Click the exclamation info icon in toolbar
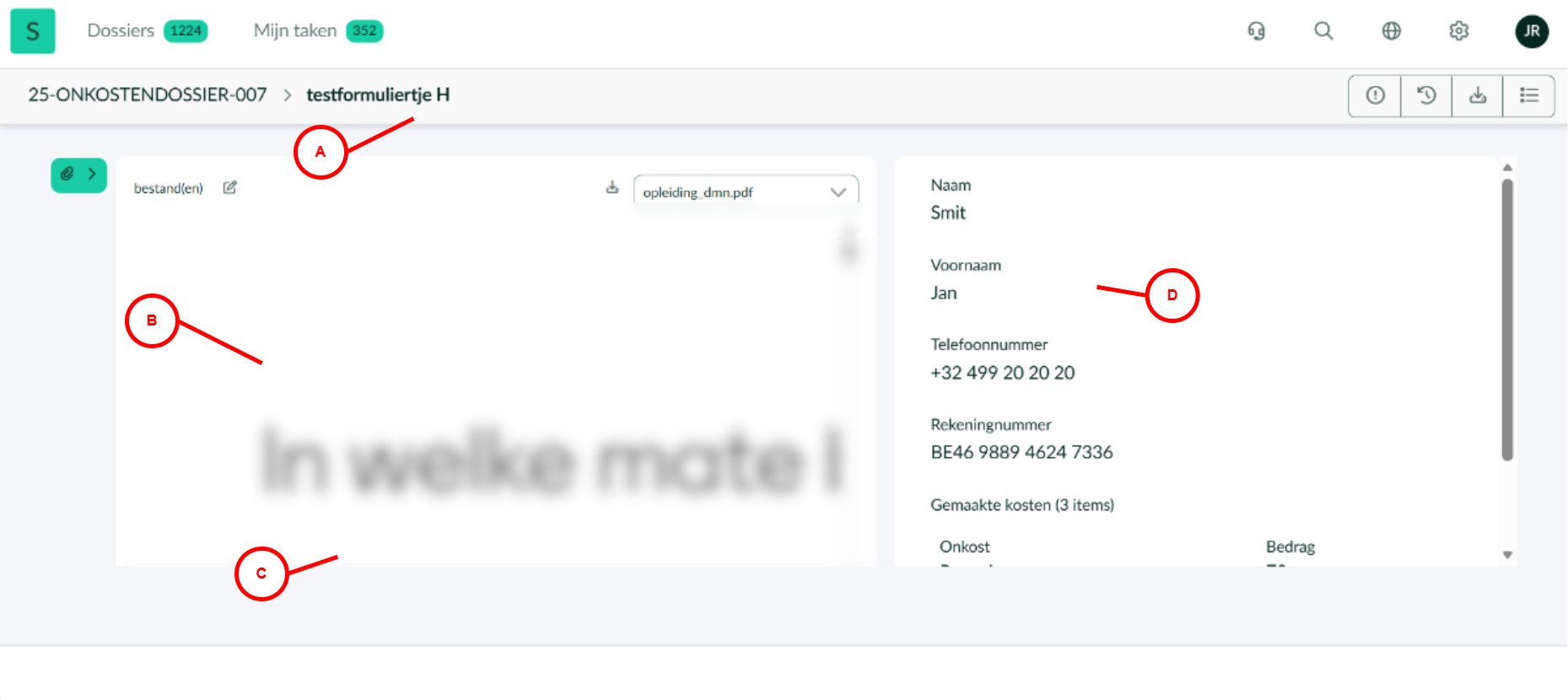Viewport: 1568px width, 700px height. 1375,95
